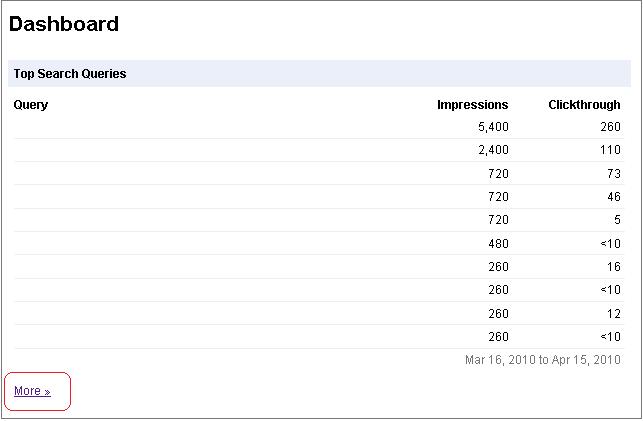Click the Dashboard page heading

[x=64, y=24]
